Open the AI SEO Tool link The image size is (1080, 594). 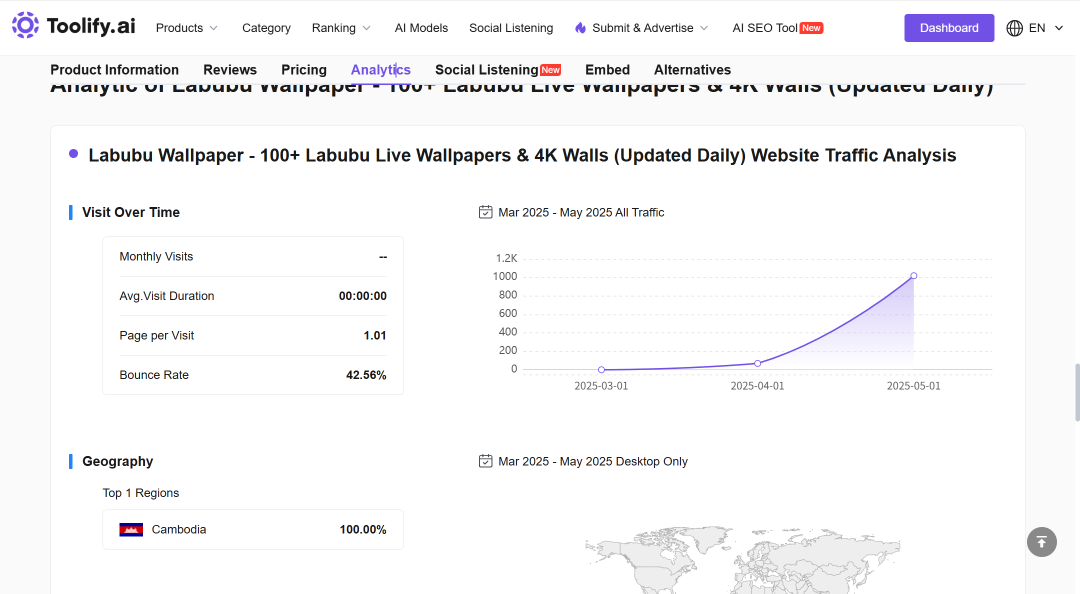pos(765,28)
